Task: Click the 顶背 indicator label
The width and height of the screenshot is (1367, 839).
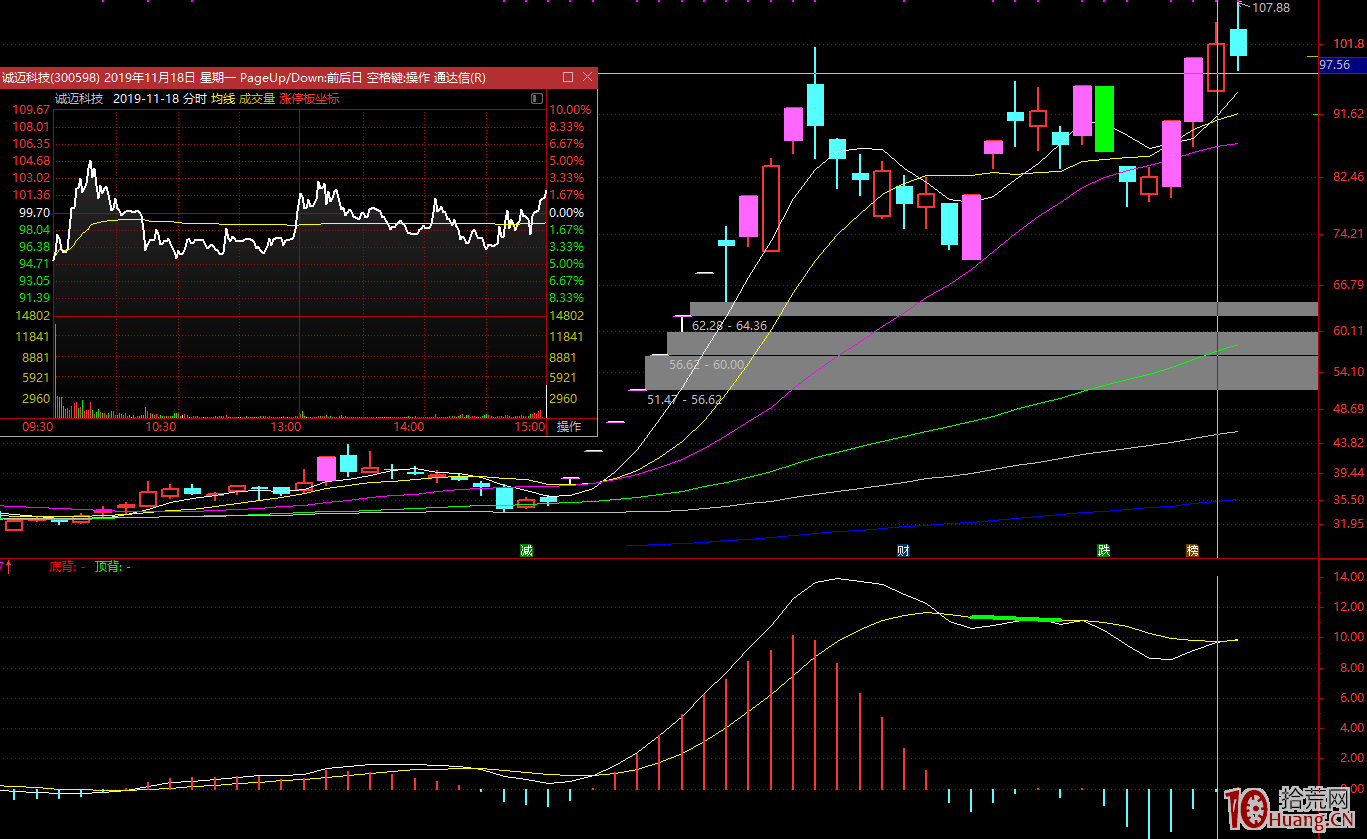Action: coord(108,567)
